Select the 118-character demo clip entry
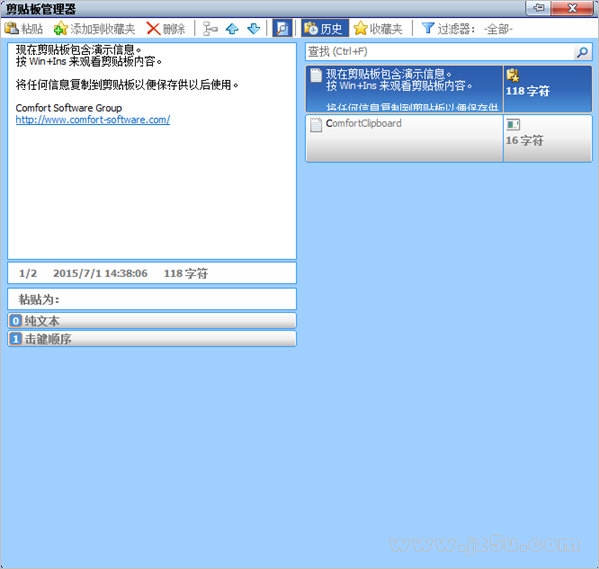This screenshot has width=599, height=569. [x=448, y=89]
